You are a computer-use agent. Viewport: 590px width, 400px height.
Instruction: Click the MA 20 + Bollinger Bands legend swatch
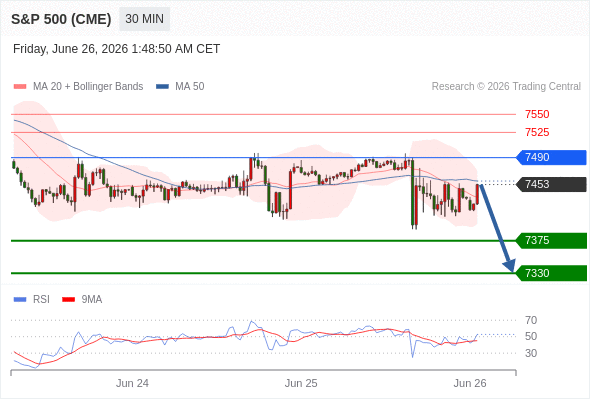[20, 87]
